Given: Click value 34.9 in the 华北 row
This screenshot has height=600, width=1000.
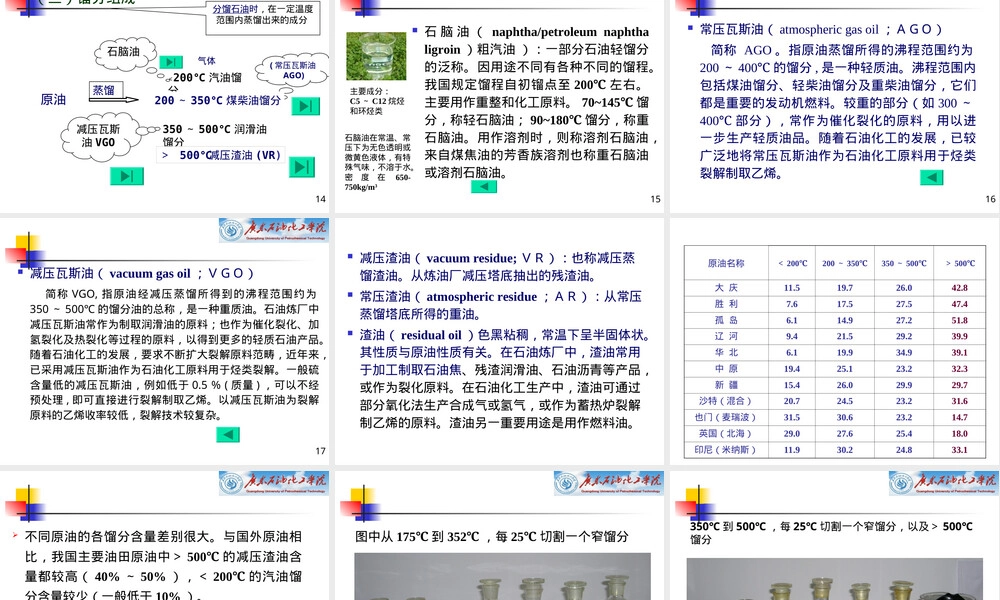Looking at the screenshot, I should [904, 353].
